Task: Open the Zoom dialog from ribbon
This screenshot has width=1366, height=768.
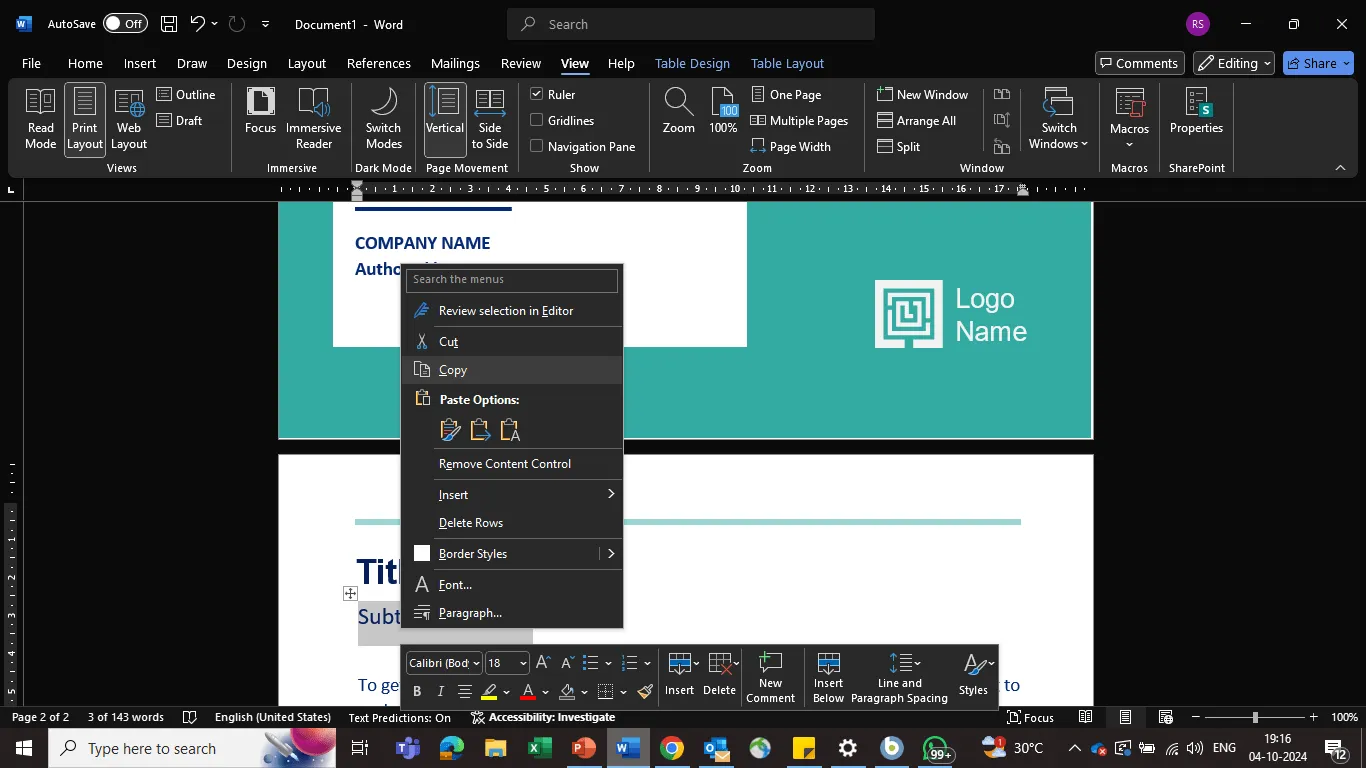Action: pyautogui.click(x=678, y=111)
